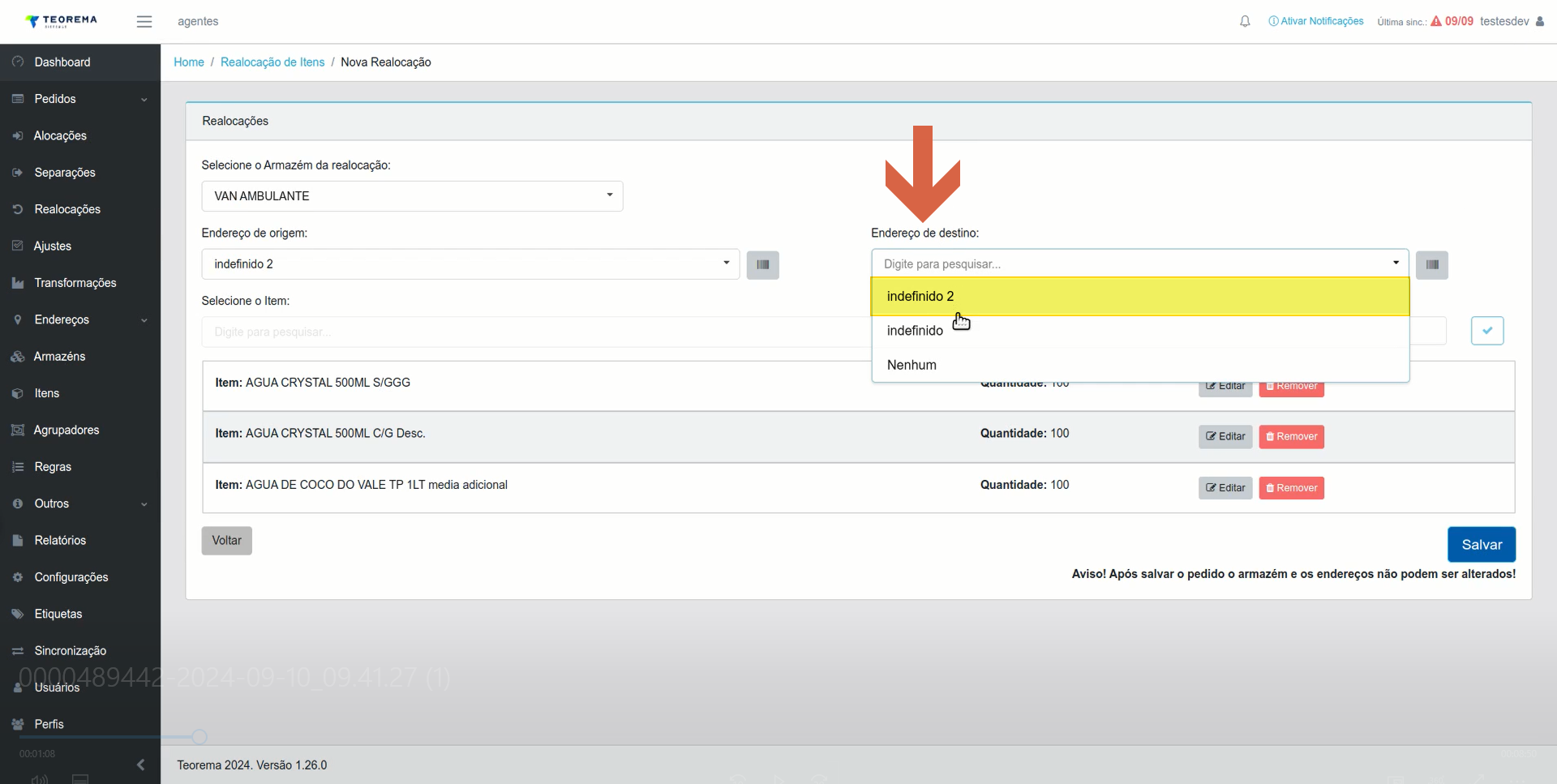Expand the Endereços submenu chevron

pos(144,320)
